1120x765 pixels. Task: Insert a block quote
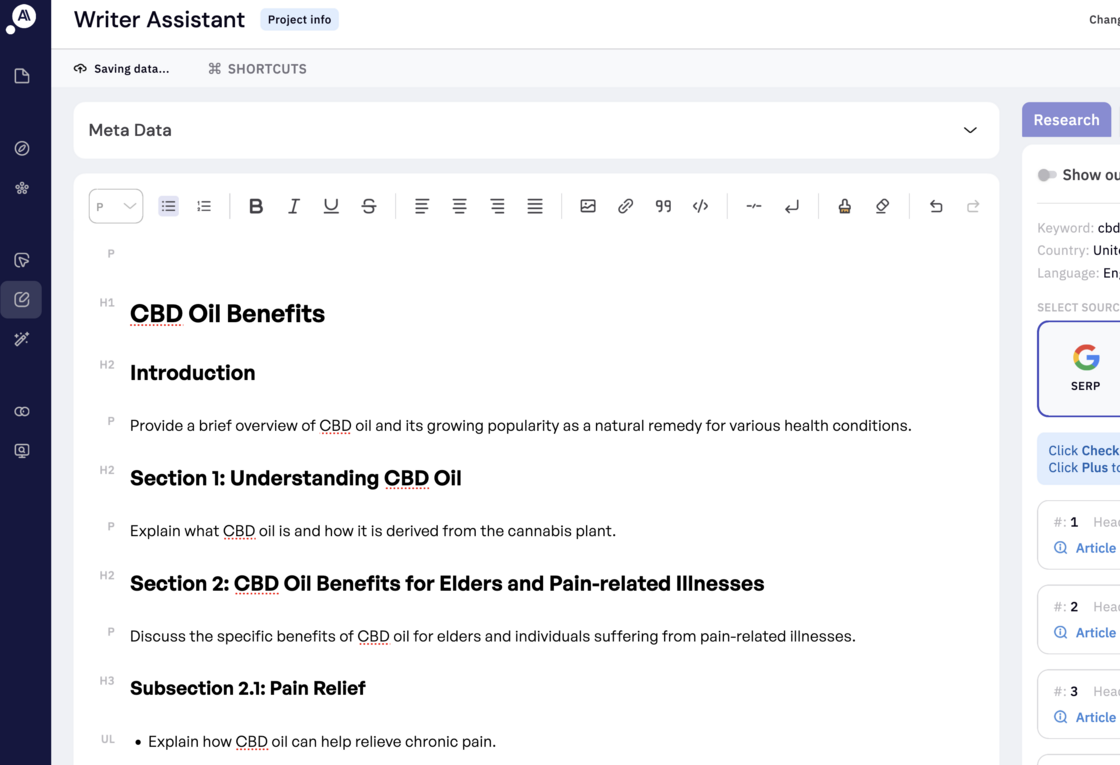[663, 206]
